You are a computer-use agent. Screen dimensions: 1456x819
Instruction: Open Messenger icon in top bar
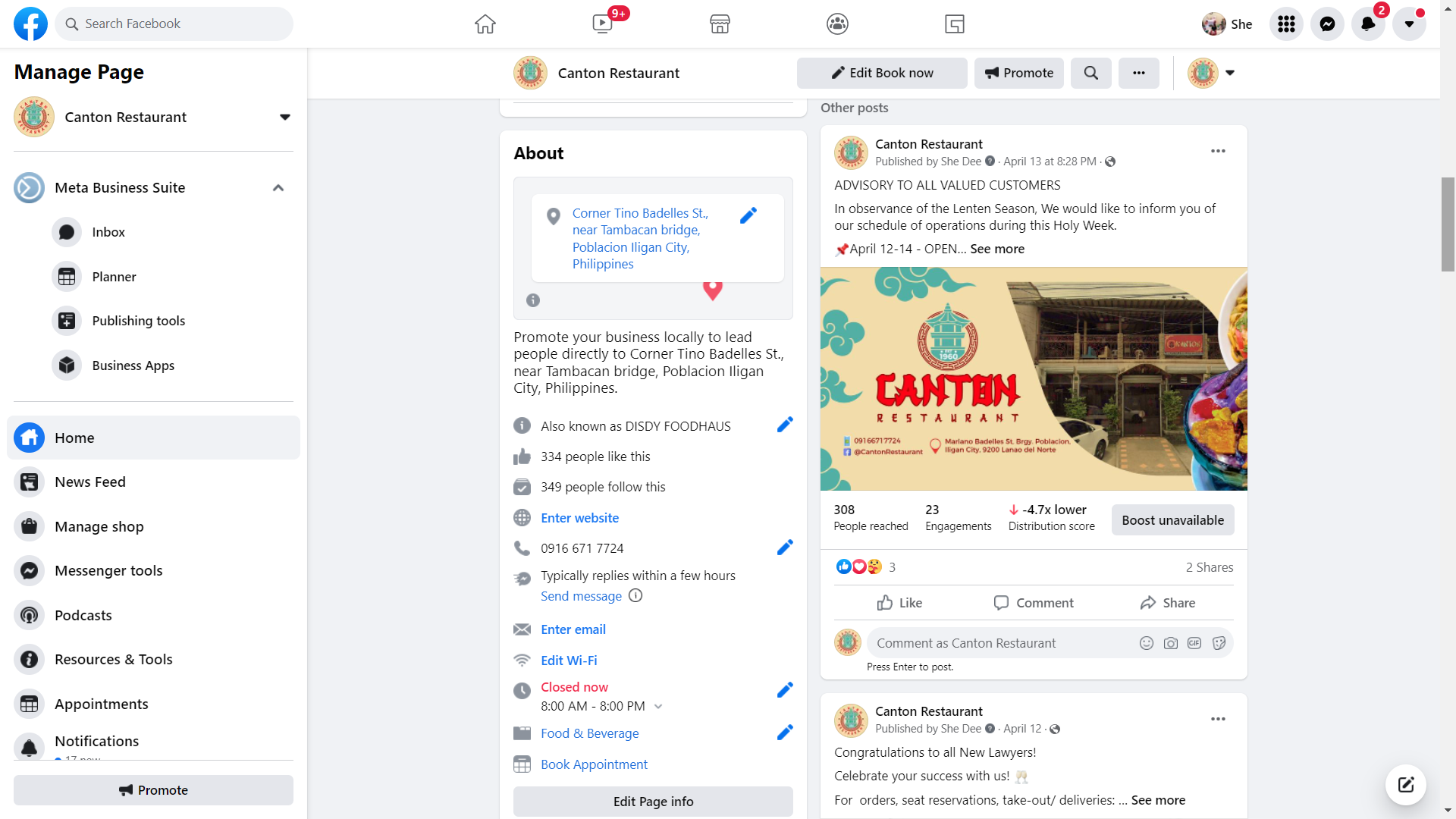click(1327, 24)
